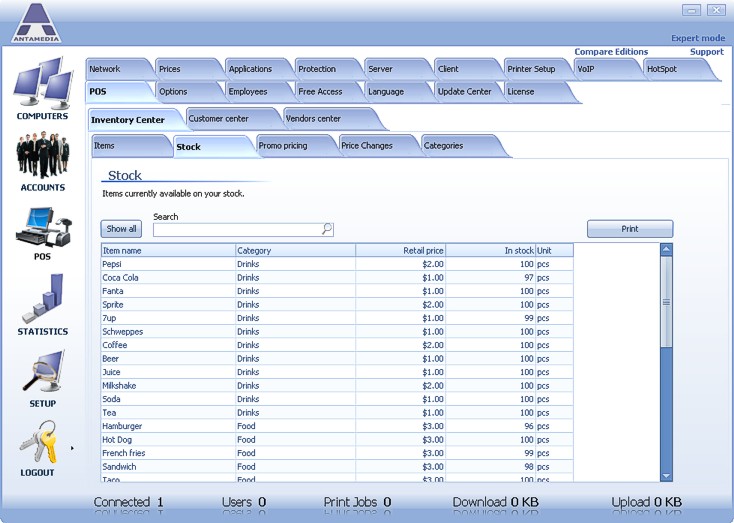Open the Accounts people icon
734x523 pixels.
click(x=42, y=156)
